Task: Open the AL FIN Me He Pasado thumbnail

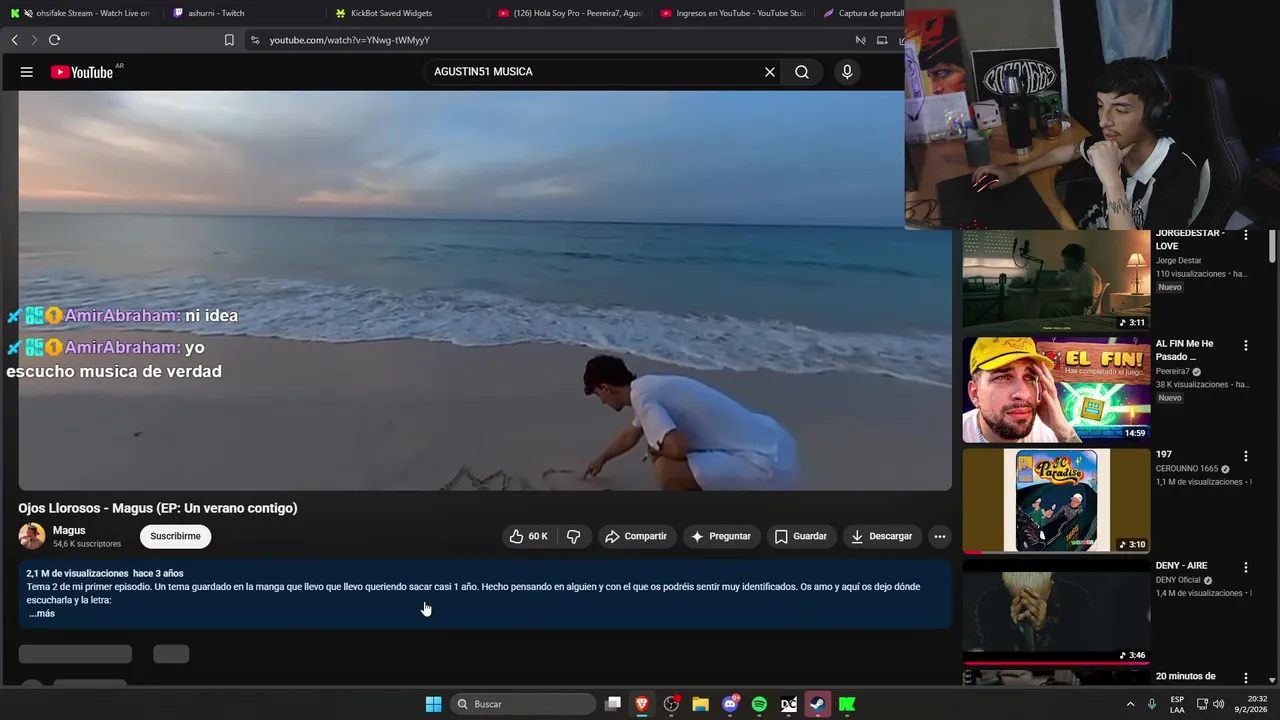Action: 1056,390
